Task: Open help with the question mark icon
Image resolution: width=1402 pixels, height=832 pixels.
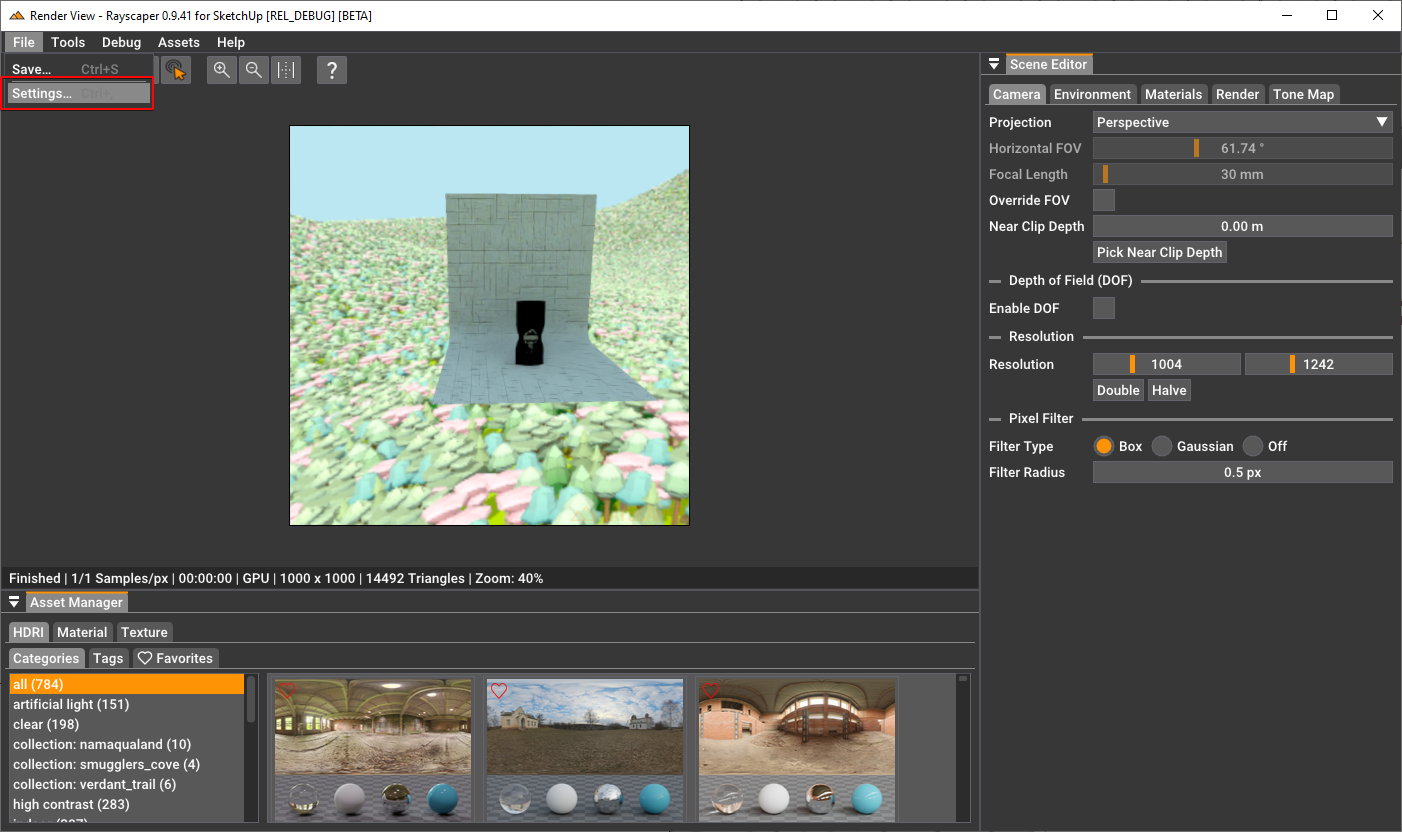Action: [x=332, y=70]
